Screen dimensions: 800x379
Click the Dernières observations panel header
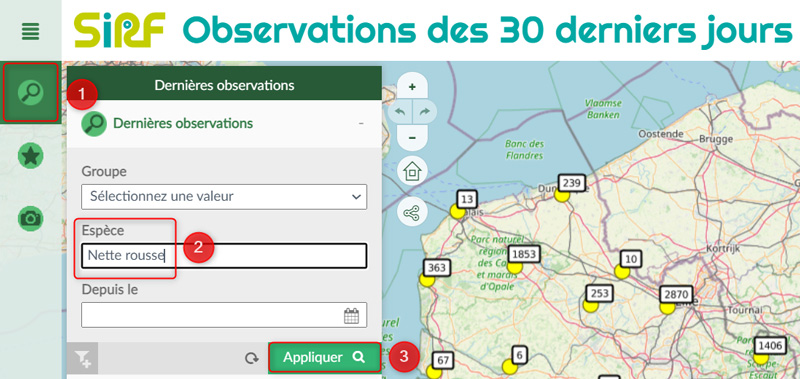[x=224, y=85]
